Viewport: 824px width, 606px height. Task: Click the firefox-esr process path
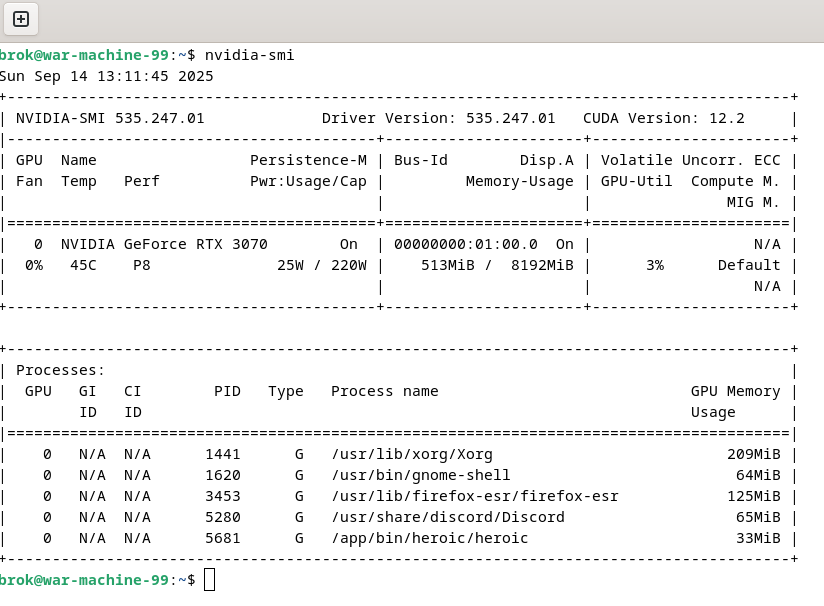474,496
